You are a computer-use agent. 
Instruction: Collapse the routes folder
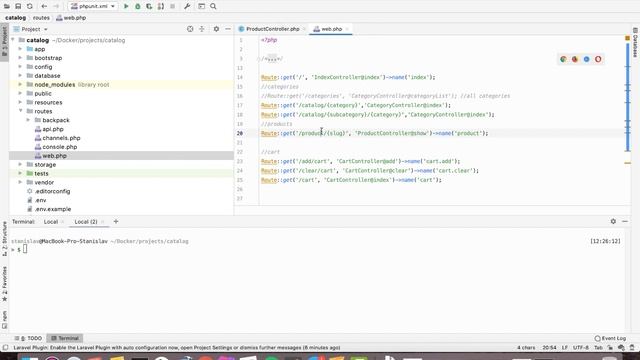(20, 111)
